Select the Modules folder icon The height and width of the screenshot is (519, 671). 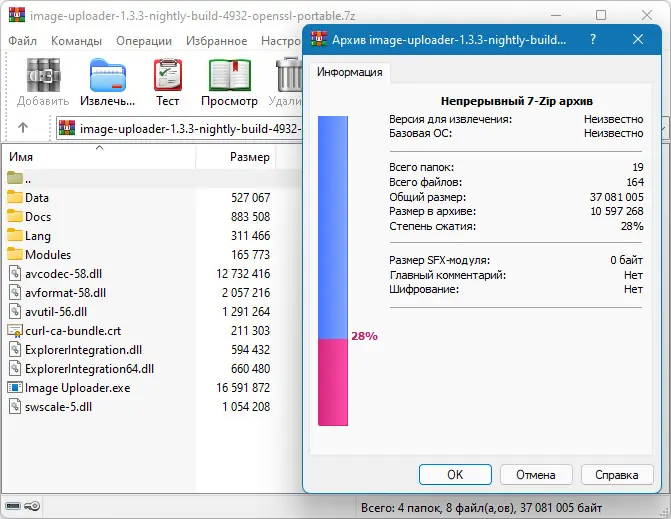coord(15,254)
